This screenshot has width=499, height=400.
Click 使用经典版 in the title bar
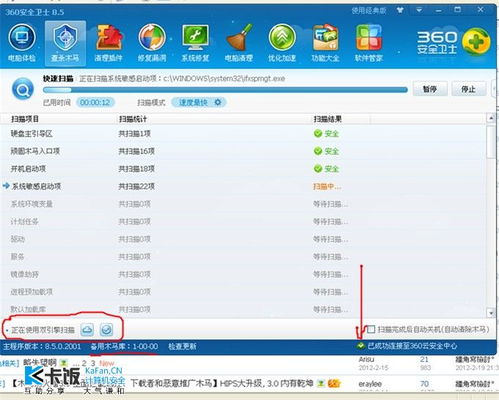(369, 11)
